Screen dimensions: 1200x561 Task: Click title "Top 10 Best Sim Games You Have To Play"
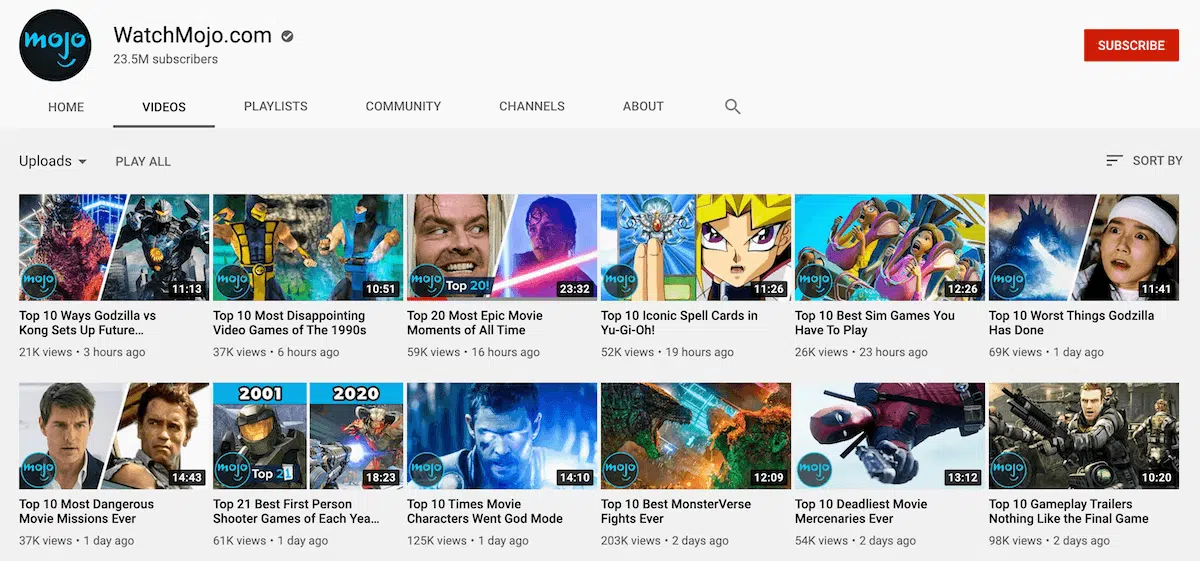click(x=875, y=323)
